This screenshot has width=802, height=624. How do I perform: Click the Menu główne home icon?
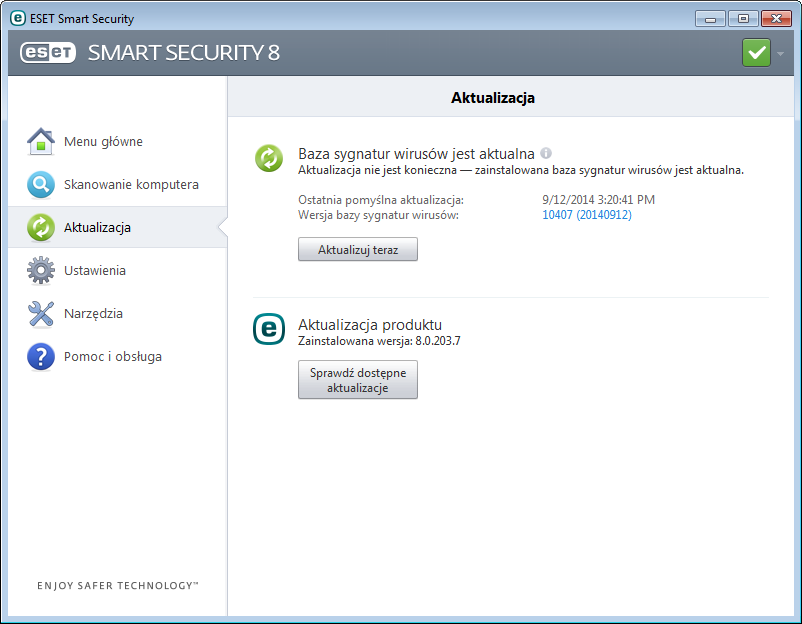point(41,141)
